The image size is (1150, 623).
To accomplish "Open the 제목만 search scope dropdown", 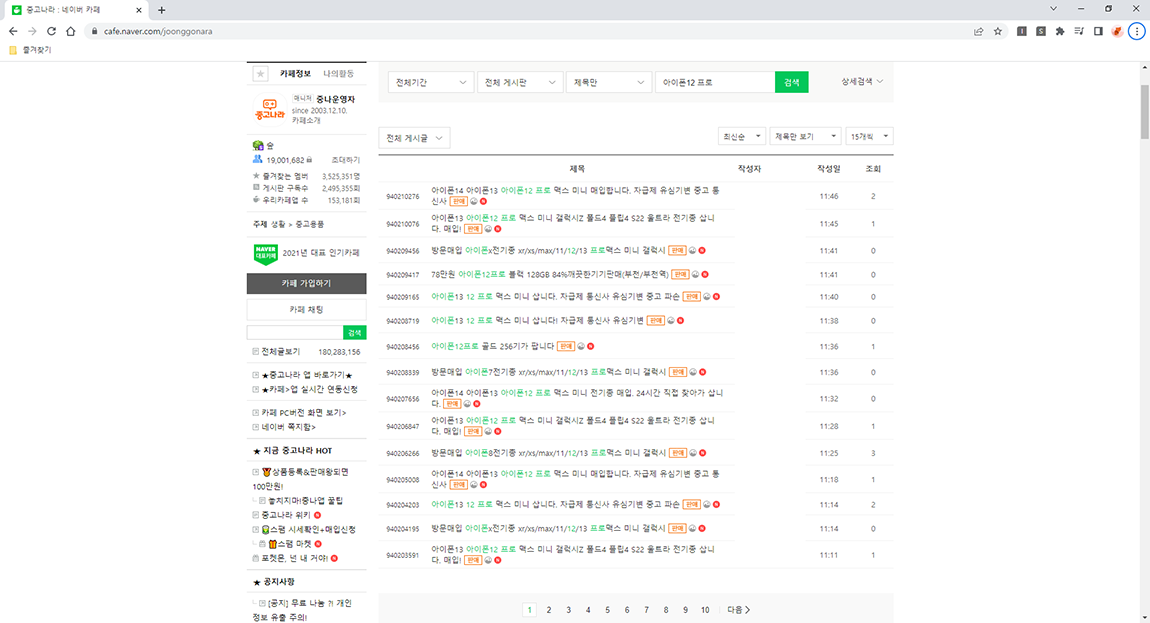I will click(608, 82).
